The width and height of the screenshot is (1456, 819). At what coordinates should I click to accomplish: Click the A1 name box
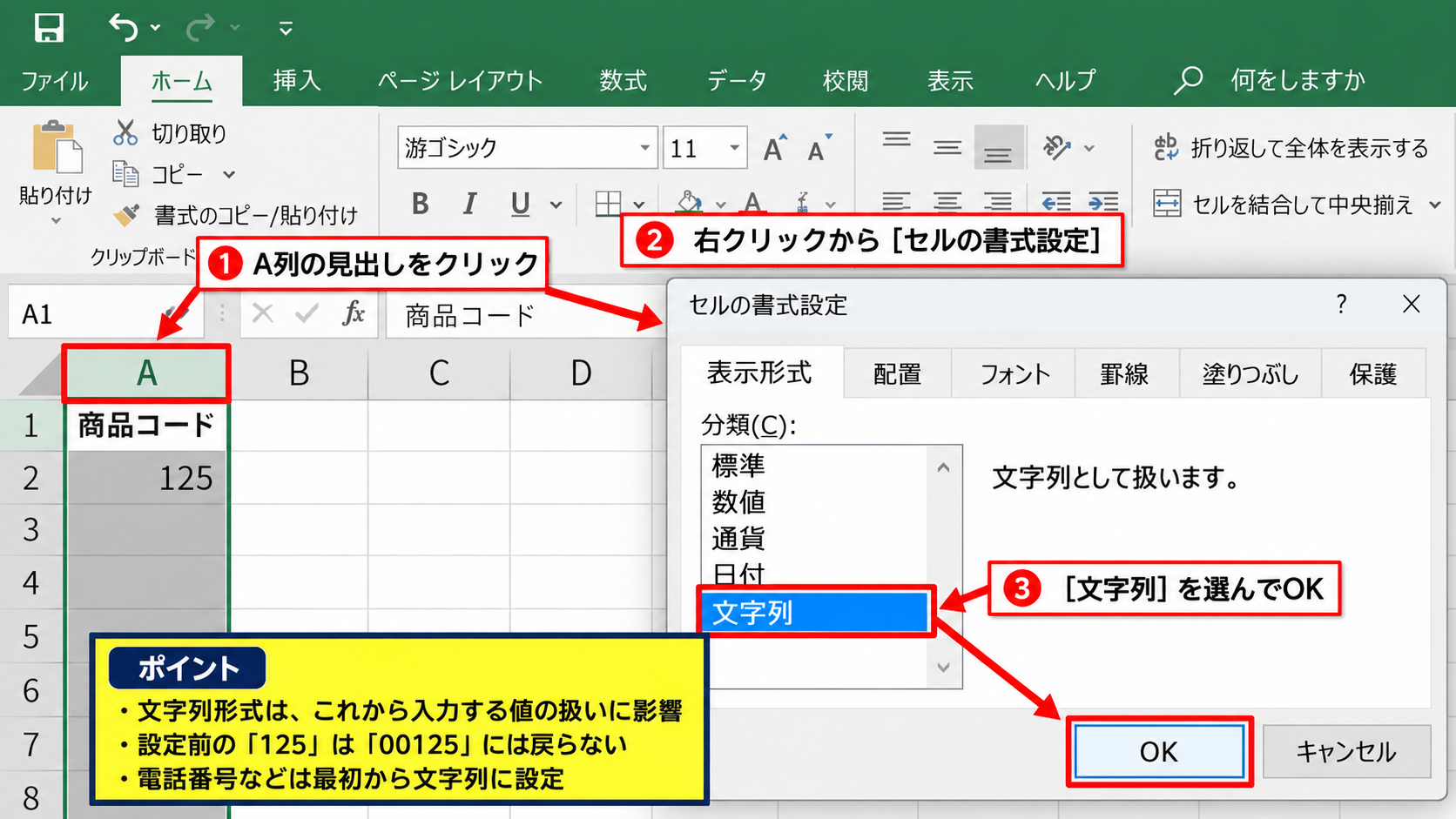[x=105, y=314]
